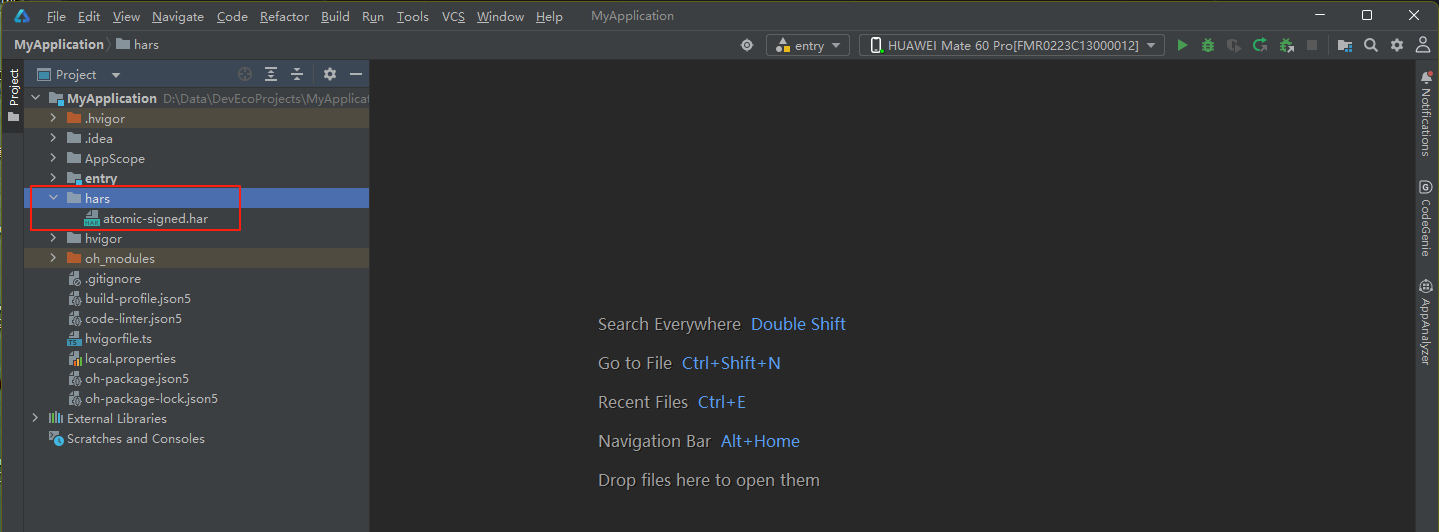The height and width of the screenshot is (532, 1439).
Task: Open Project panel options gear
Action: point(330,74)
